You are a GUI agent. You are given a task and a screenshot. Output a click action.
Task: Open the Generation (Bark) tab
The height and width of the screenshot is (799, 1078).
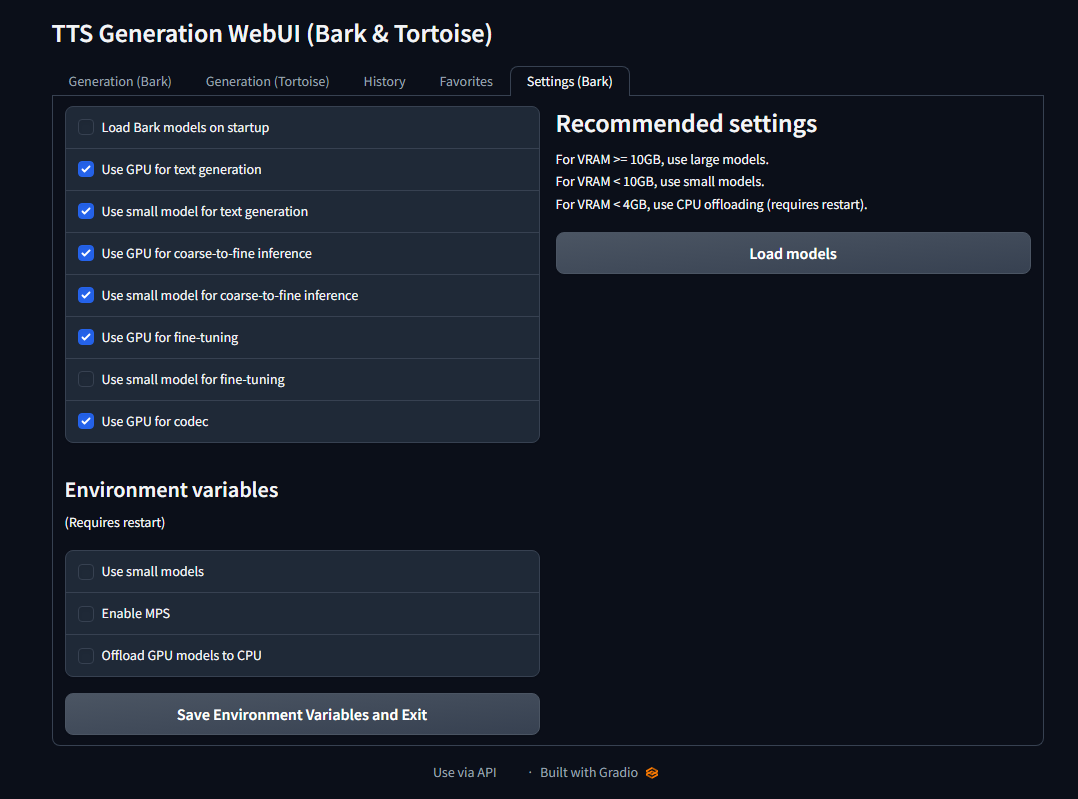(x=120, y=81)
